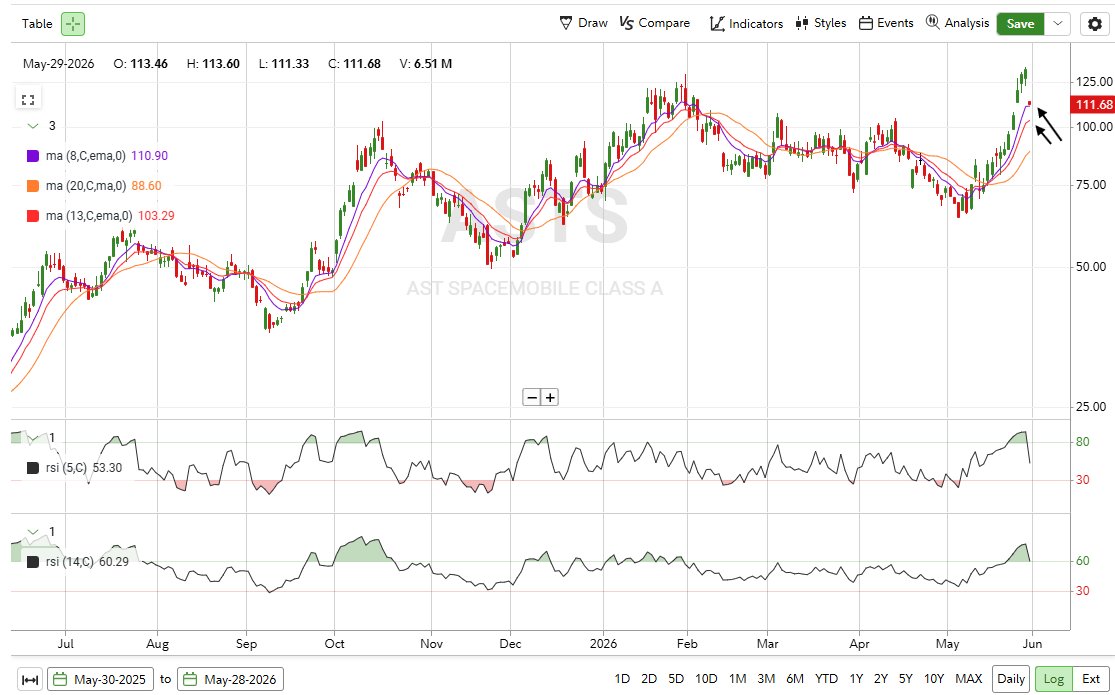Viewport: 1115px width, 695px height.
Task: Open the end date picker May-28-2026
Action: 230,679
